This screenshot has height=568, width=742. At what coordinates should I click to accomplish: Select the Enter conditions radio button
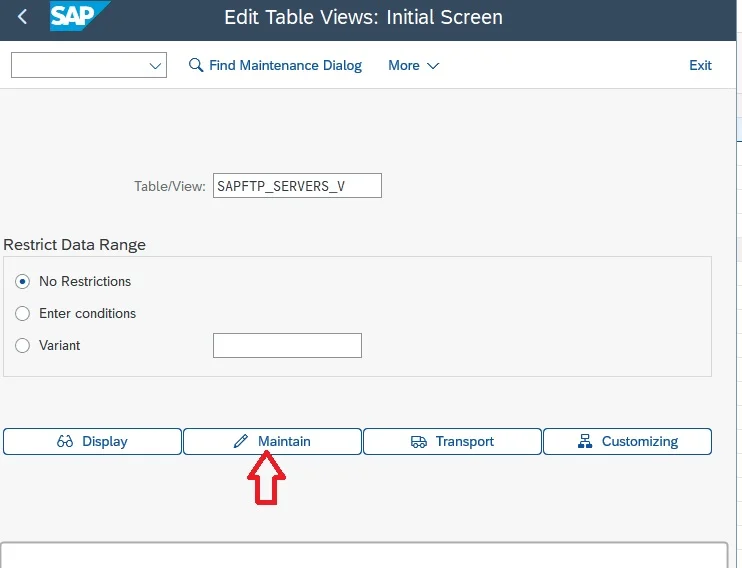pyautogui.click(x=22, y=313)
